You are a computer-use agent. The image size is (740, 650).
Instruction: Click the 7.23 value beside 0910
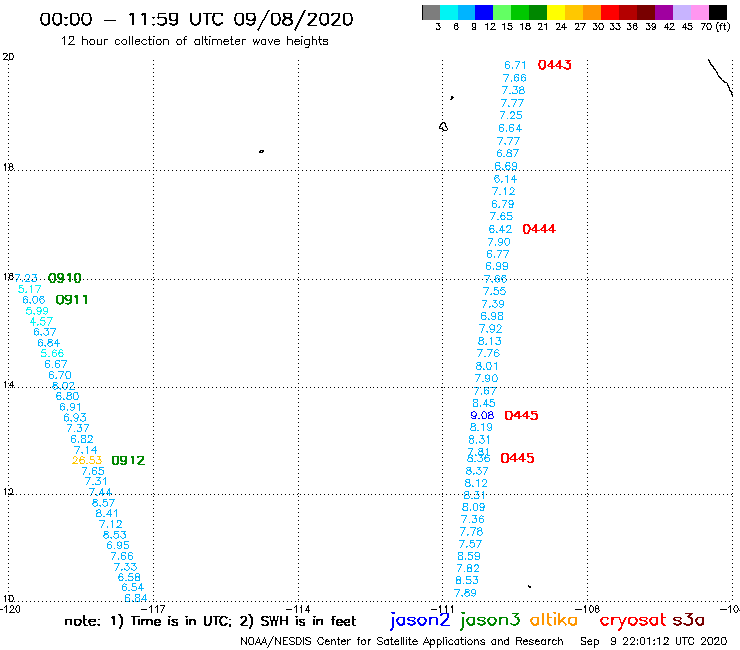[x=26, y=279]
